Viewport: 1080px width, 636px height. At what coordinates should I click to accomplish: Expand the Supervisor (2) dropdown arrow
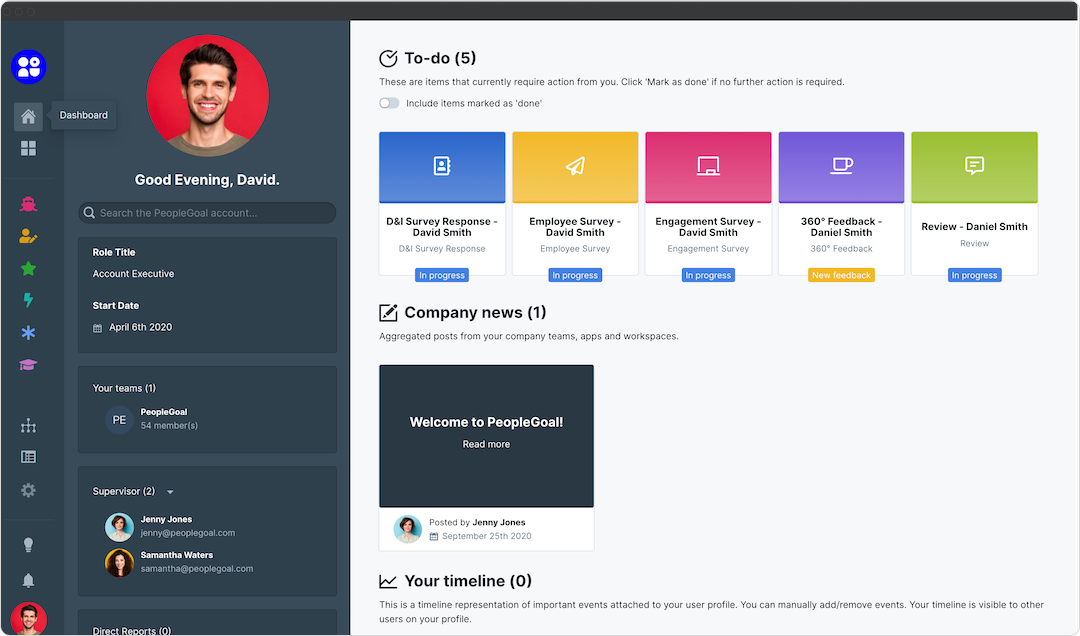pyautogui.click(x=170, y=492)
